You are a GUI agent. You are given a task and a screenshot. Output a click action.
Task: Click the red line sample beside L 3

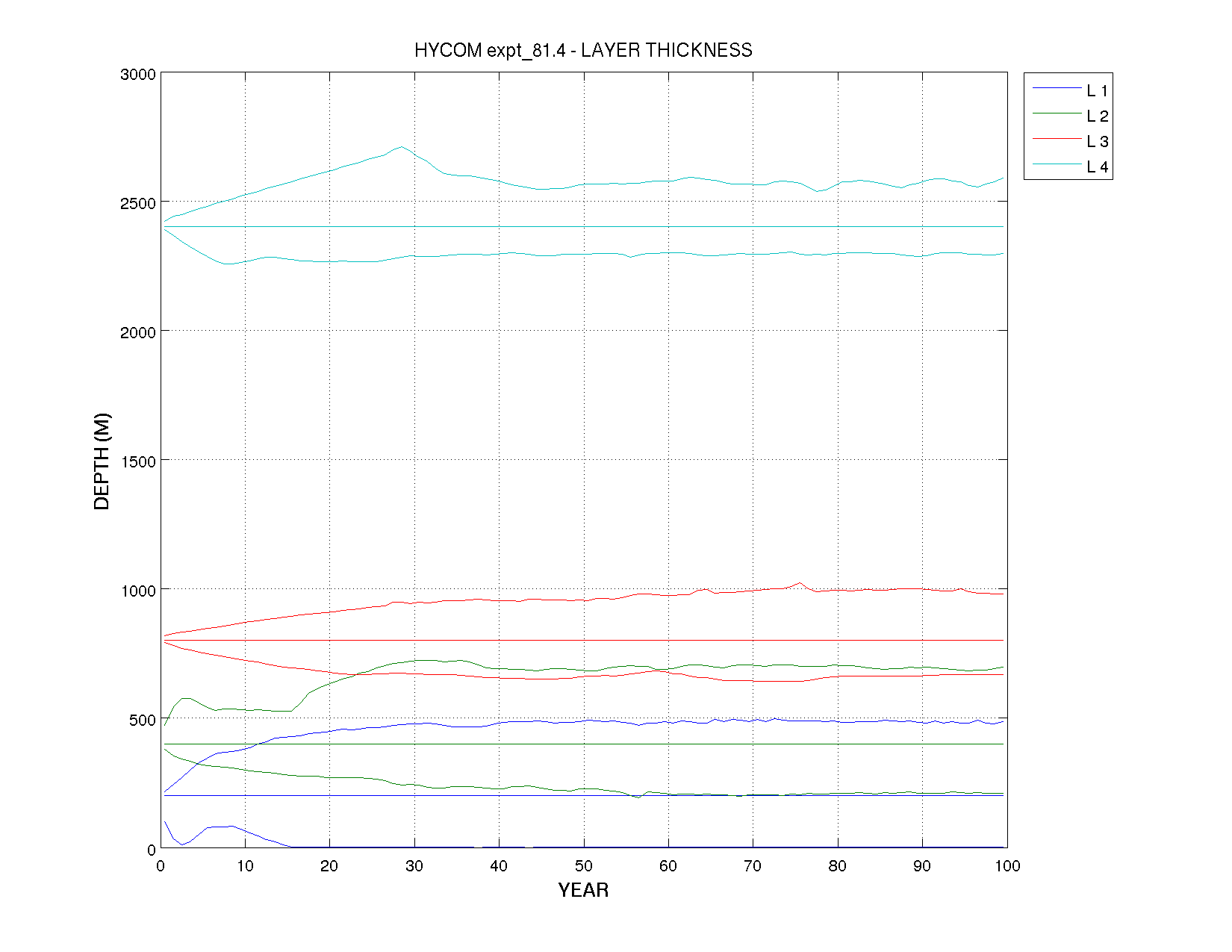click(x=1057, y=139)
